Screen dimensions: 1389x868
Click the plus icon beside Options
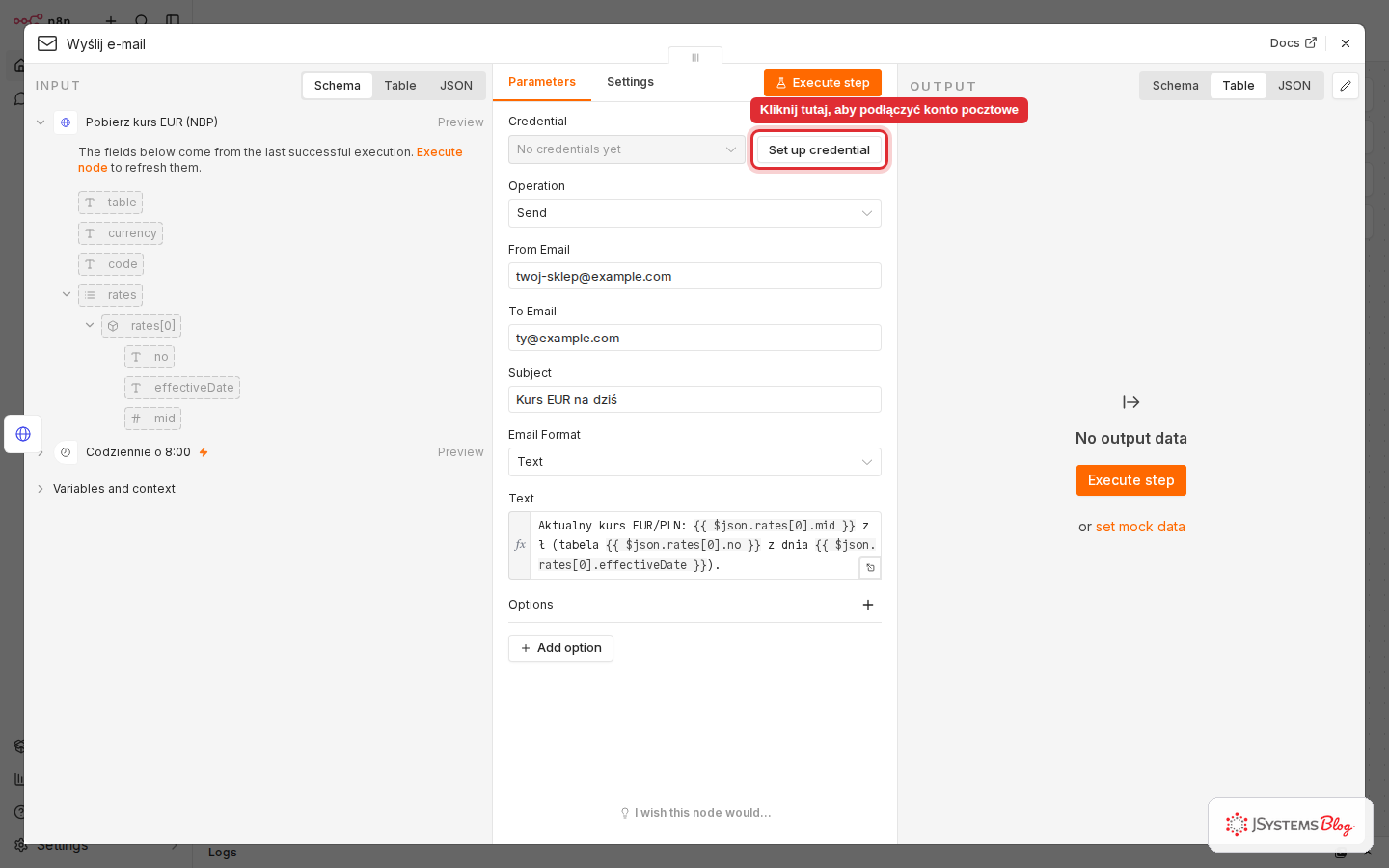tap(868, 605)
